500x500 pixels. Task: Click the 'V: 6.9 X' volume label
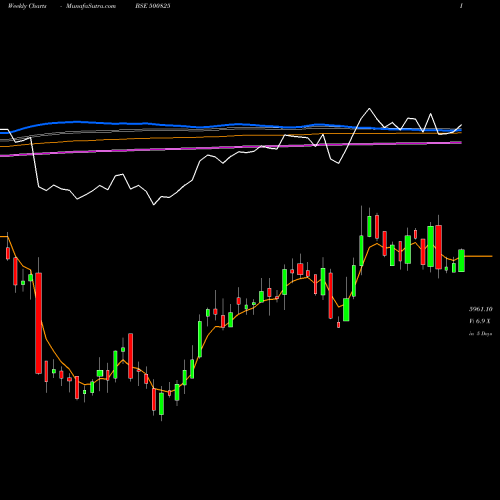click(x=480, y=321)
